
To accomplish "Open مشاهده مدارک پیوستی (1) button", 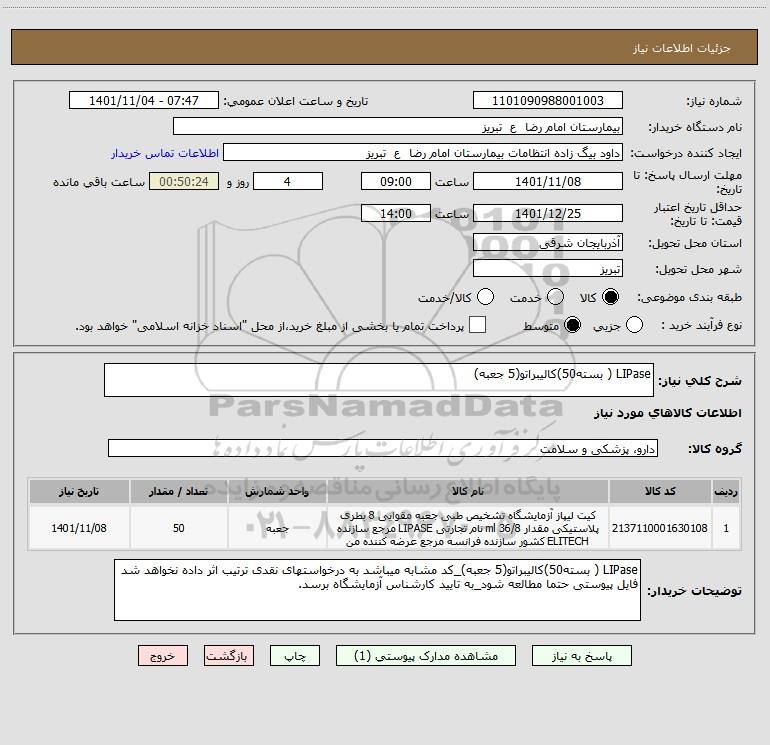I will [x=426, y=656].
